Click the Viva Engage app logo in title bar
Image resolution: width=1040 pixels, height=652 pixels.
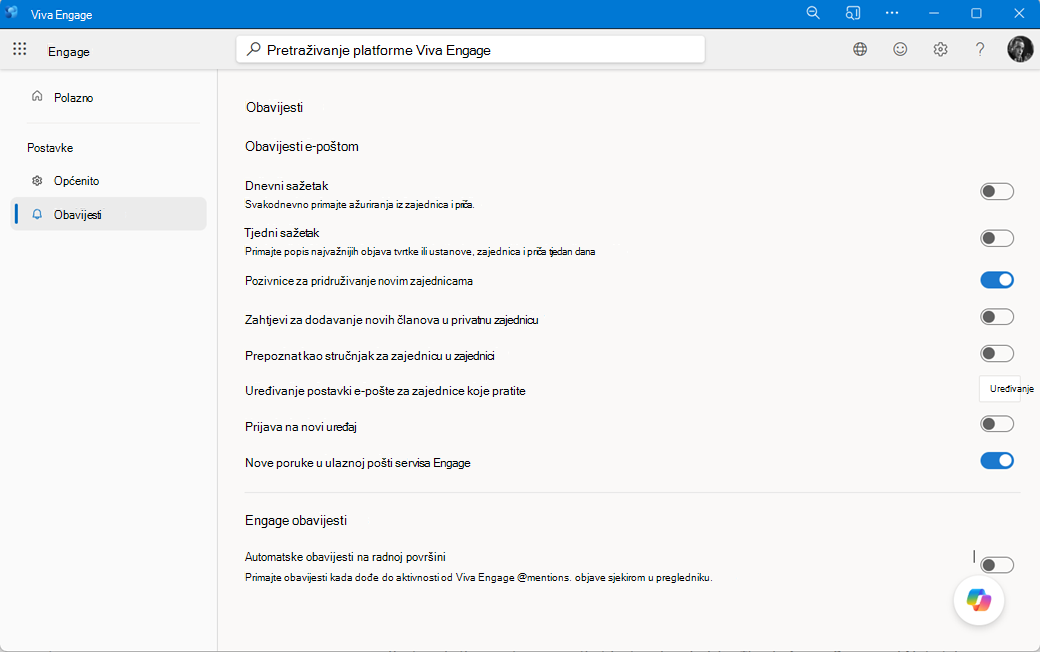(x=12, y=13)
